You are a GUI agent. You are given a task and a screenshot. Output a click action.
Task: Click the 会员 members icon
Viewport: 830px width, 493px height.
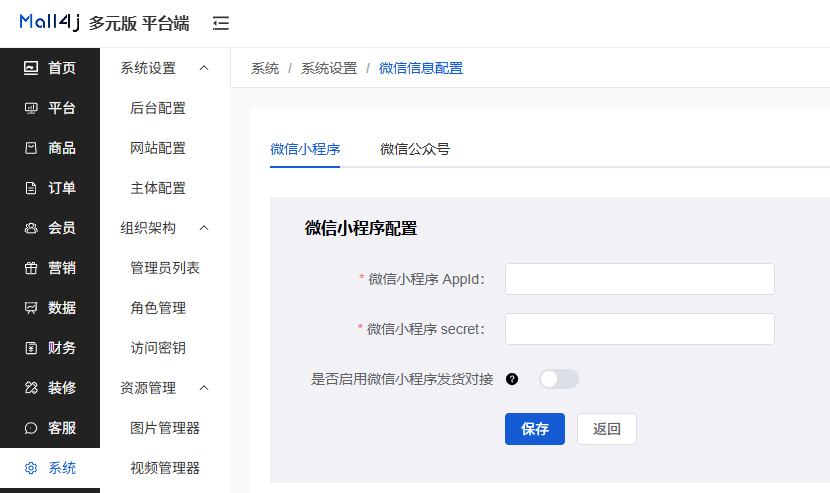31,228
